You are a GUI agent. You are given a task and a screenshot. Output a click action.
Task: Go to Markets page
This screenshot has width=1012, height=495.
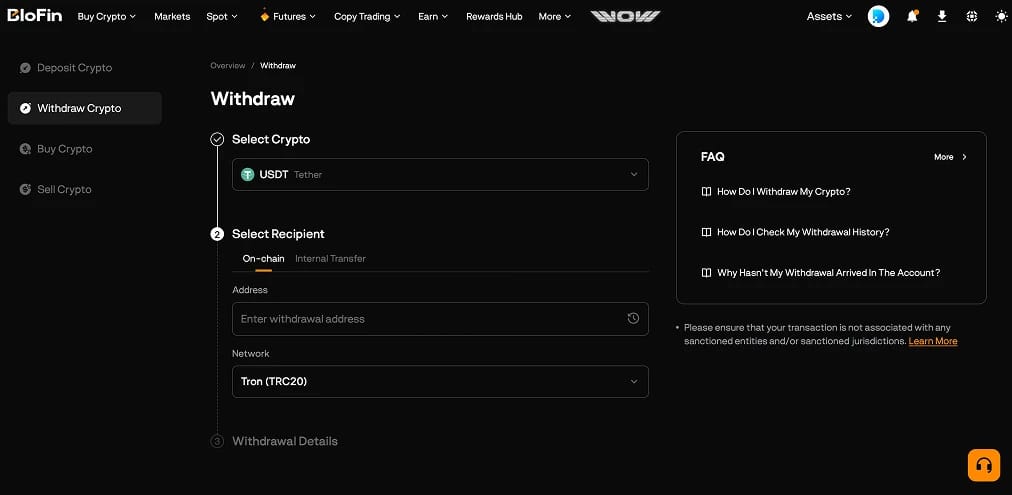click(172, 16)
